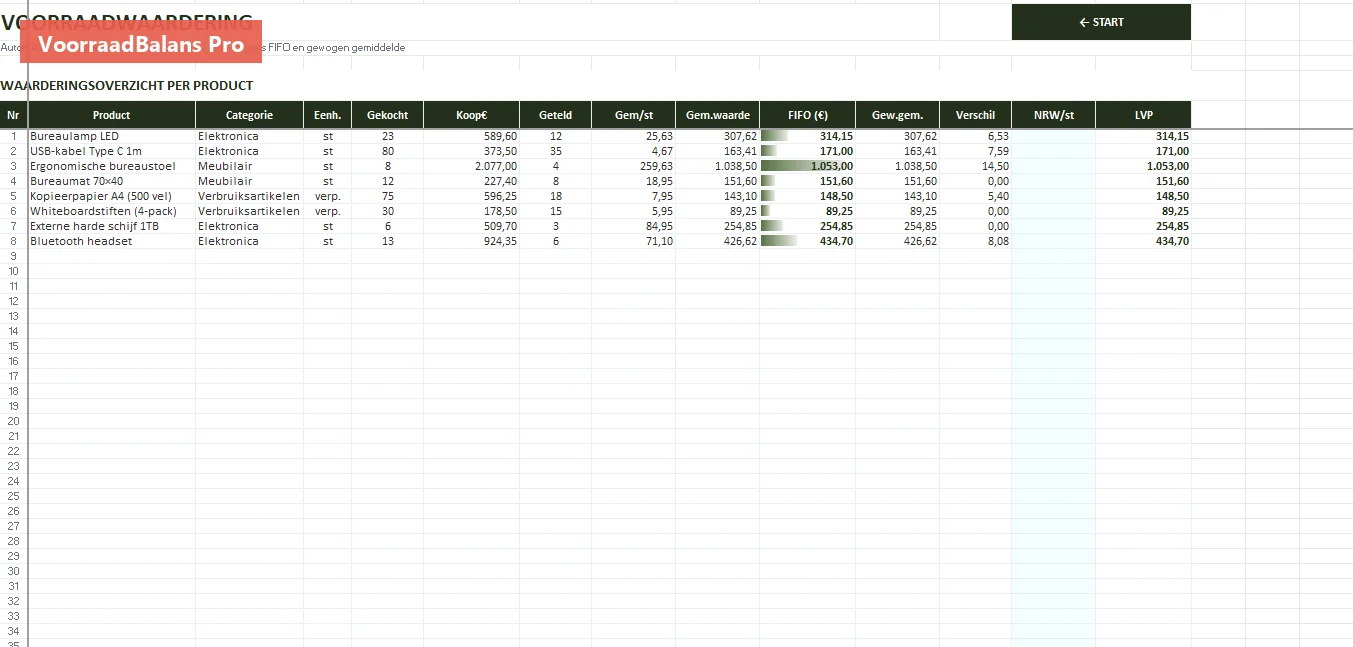
Task: Click the VoorraadBalans Pro banner
Action: 141,44
